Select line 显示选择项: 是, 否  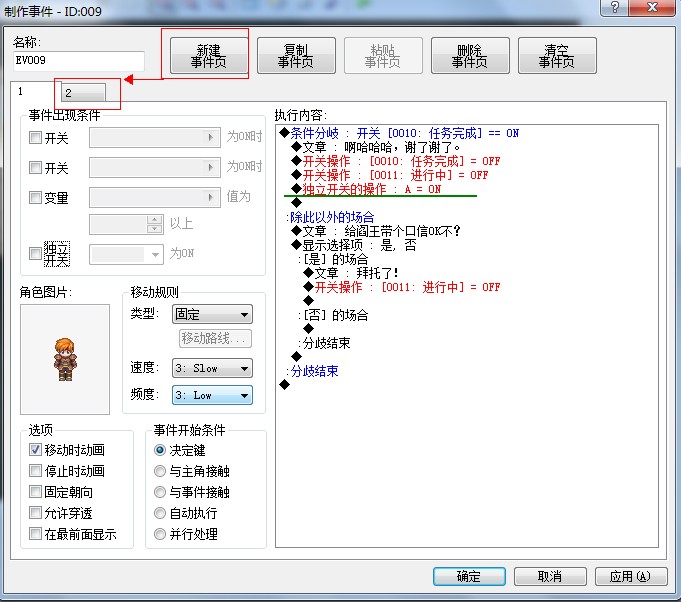(354, 245)
